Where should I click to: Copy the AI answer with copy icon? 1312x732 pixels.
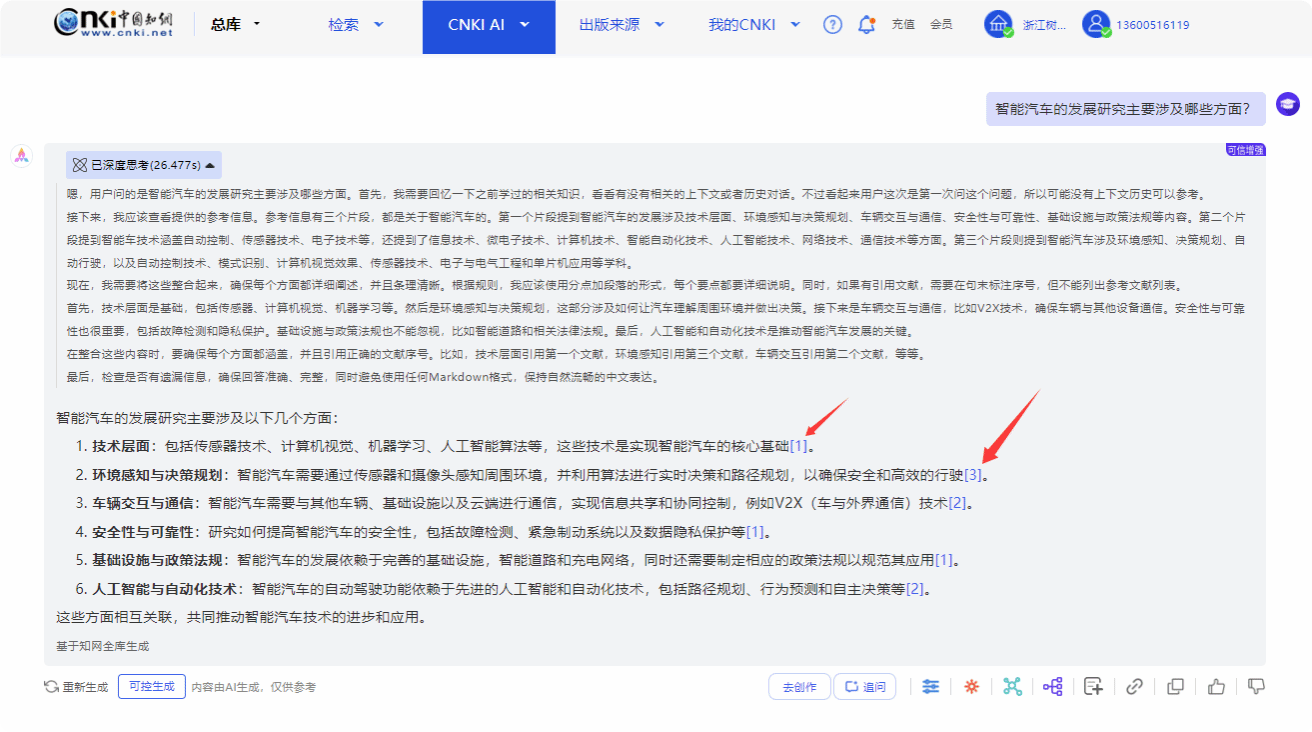pyautogui.click(x=1176, y=687)
